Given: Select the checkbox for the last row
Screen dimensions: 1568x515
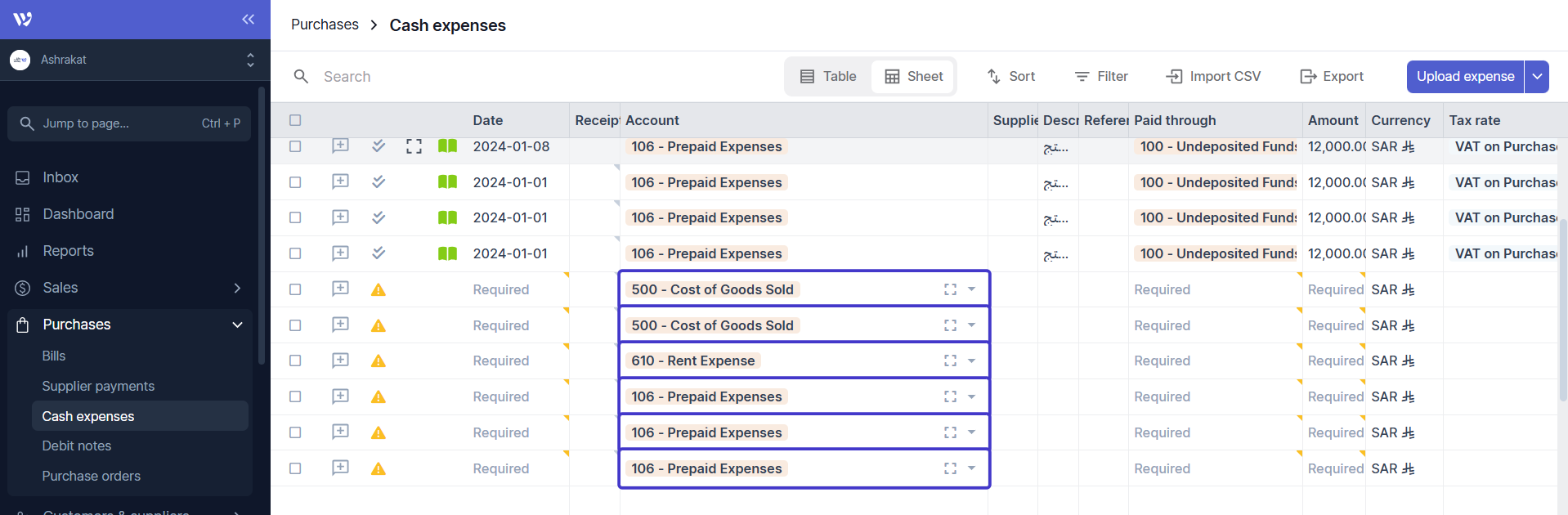Looking at the screenshot, I should point(295,468).
